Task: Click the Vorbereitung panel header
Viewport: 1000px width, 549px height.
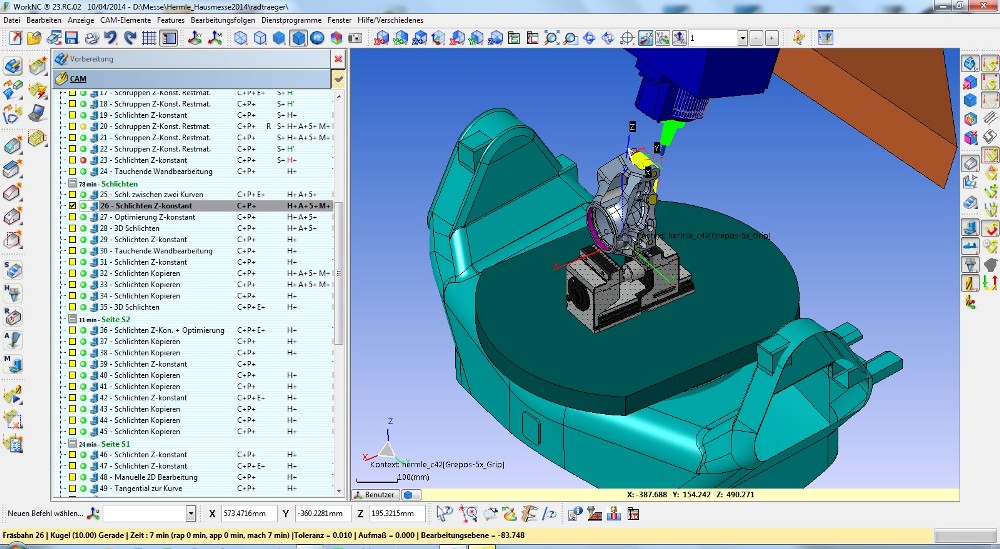Action: [191, 59]
